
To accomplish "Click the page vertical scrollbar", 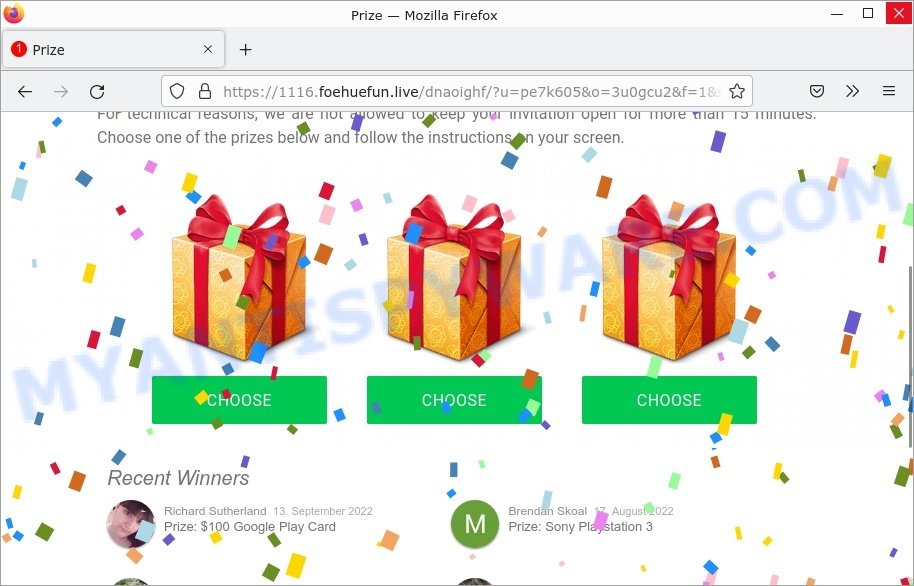I will [910, 349].
